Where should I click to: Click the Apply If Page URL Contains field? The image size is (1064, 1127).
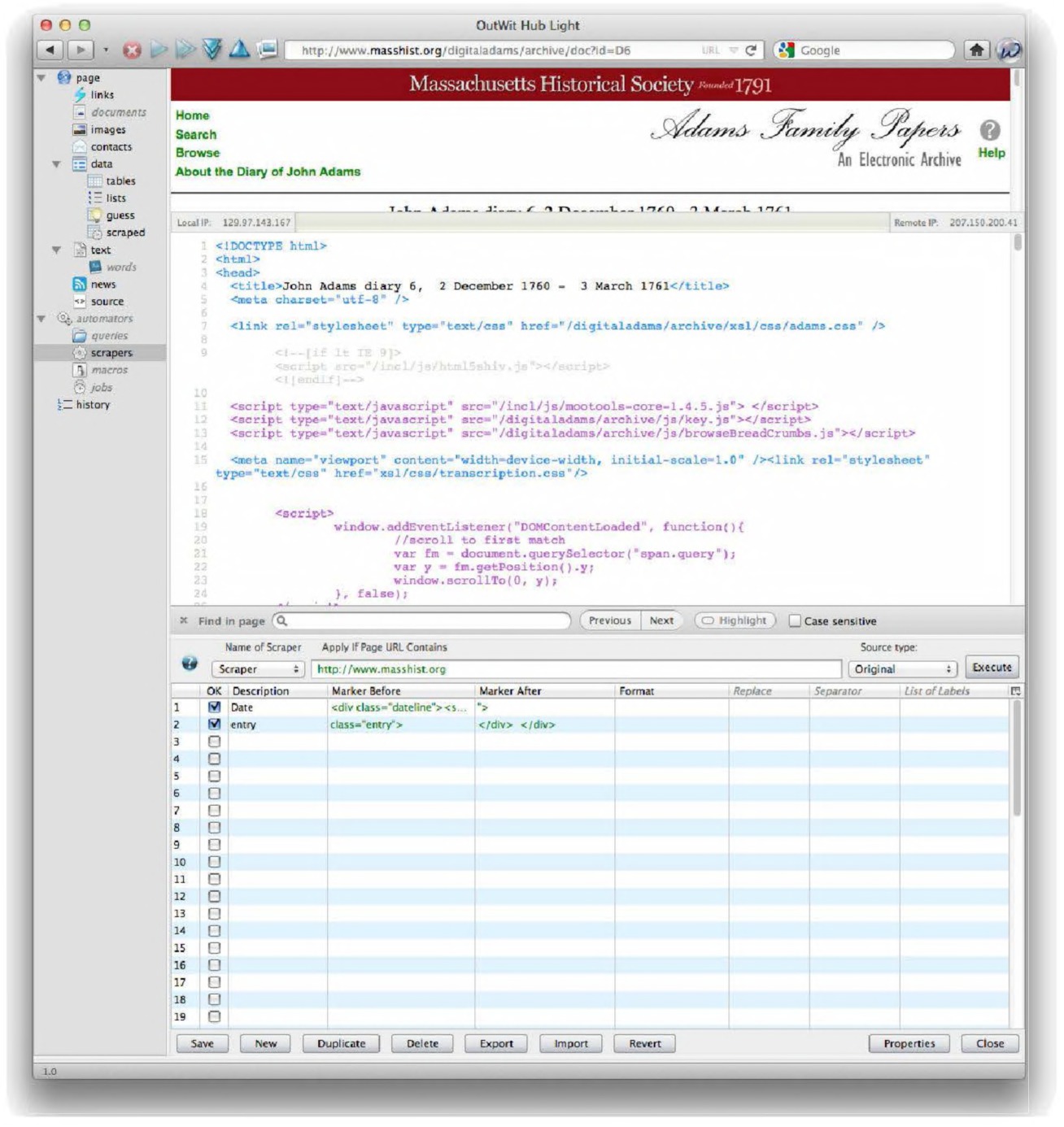(x=577, y=669)
